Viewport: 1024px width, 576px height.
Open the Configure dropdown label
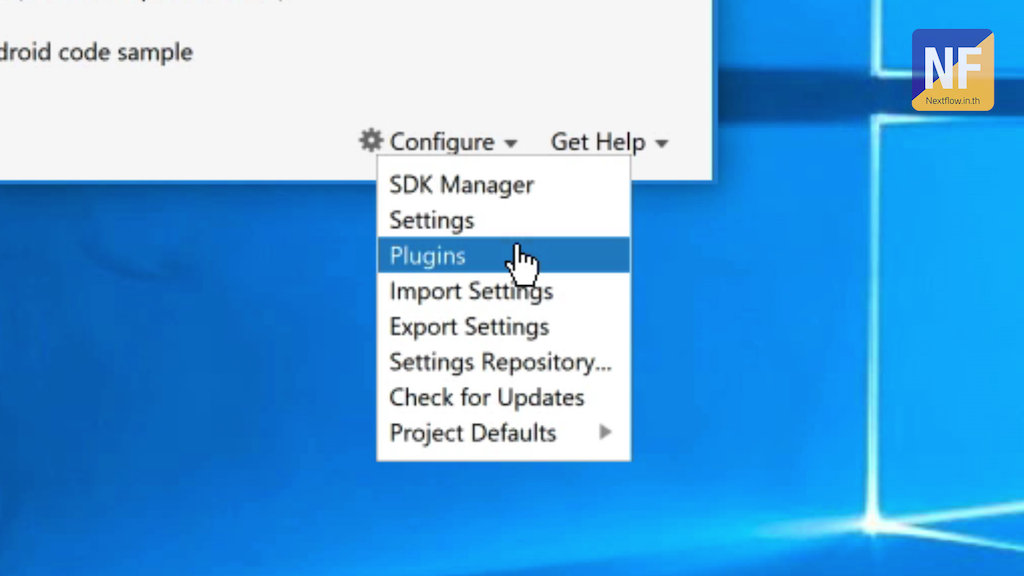[441, 143]
